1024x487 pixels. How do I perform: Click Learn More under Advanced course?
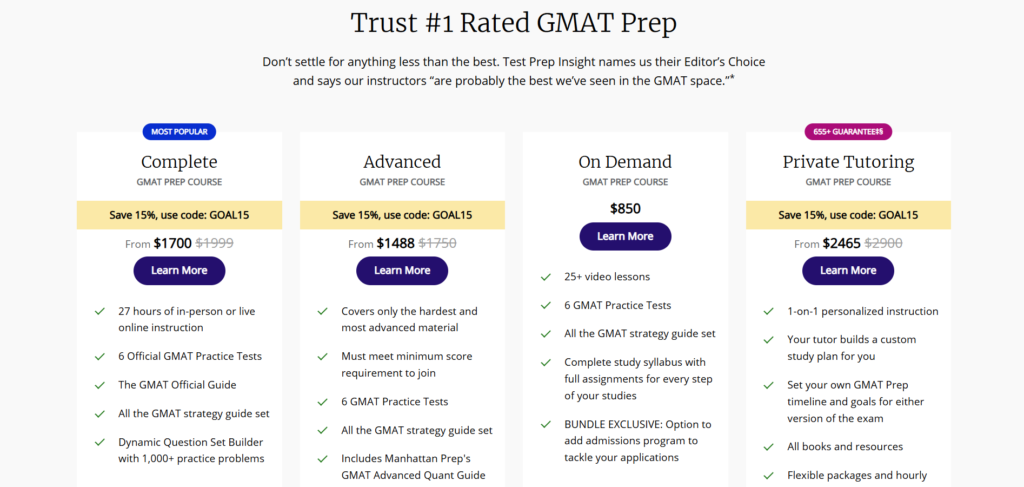pos(402,270)
